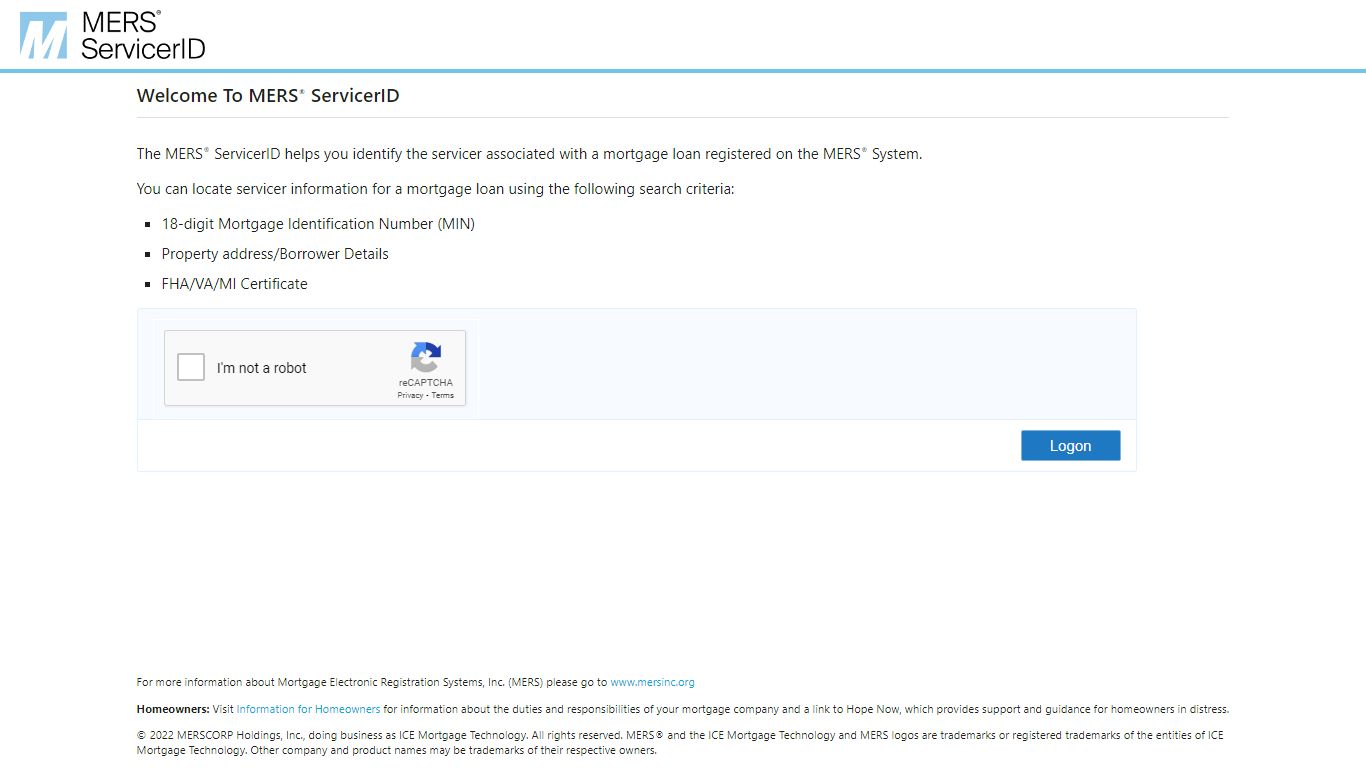Click the Property address/Borrower Details bullet
The height and width of the screenshot is (768, 1366).
coord(275,254)
